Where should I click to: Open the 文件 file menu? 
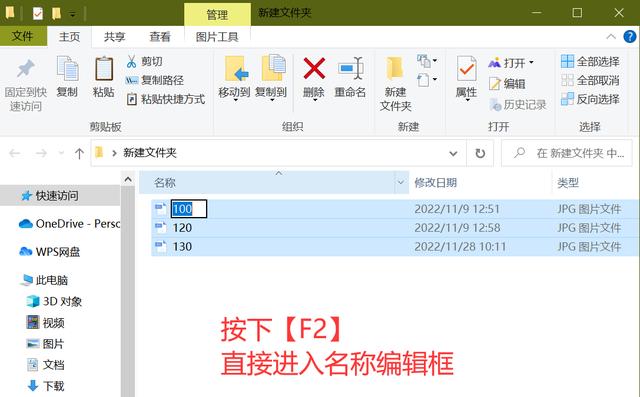point(23,36)
